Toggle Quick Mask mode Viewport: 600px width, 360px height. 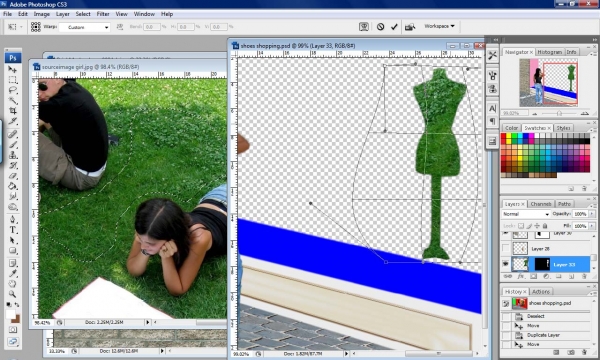pyautogui.click(x=13, y=329)
